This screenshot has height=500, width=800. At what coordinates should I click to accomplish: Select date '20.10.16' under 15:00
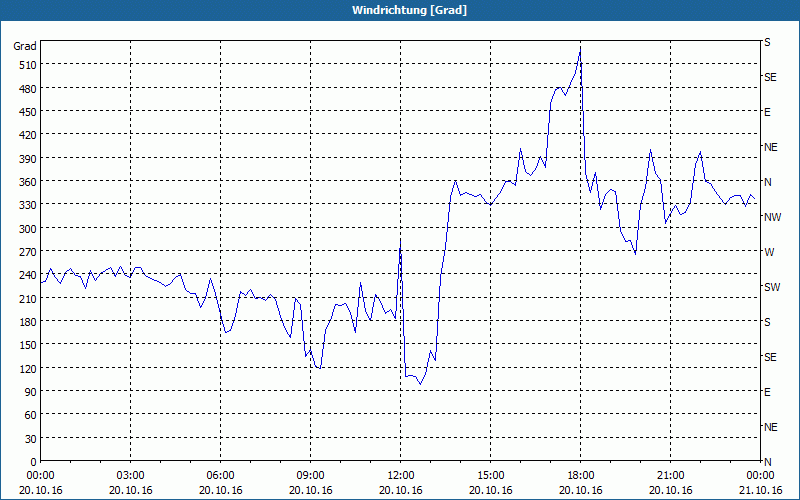click(491, 490)
